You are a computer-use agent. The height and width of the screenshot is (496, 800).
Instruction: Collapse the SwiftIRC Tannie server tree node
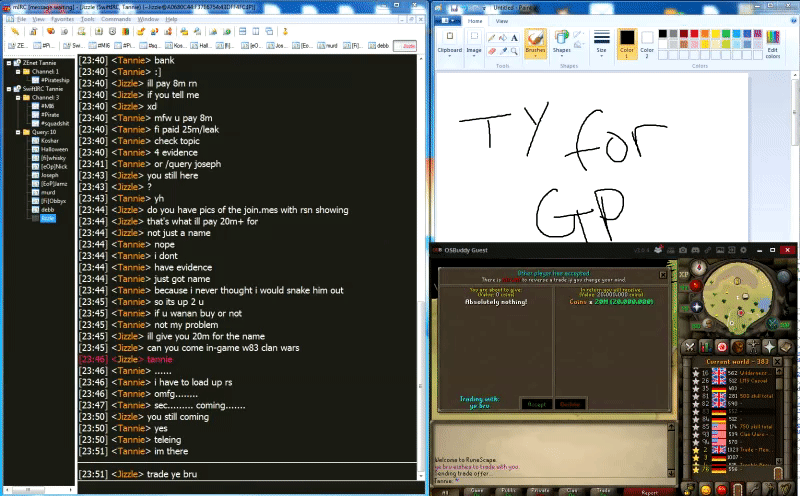[9, 89]
